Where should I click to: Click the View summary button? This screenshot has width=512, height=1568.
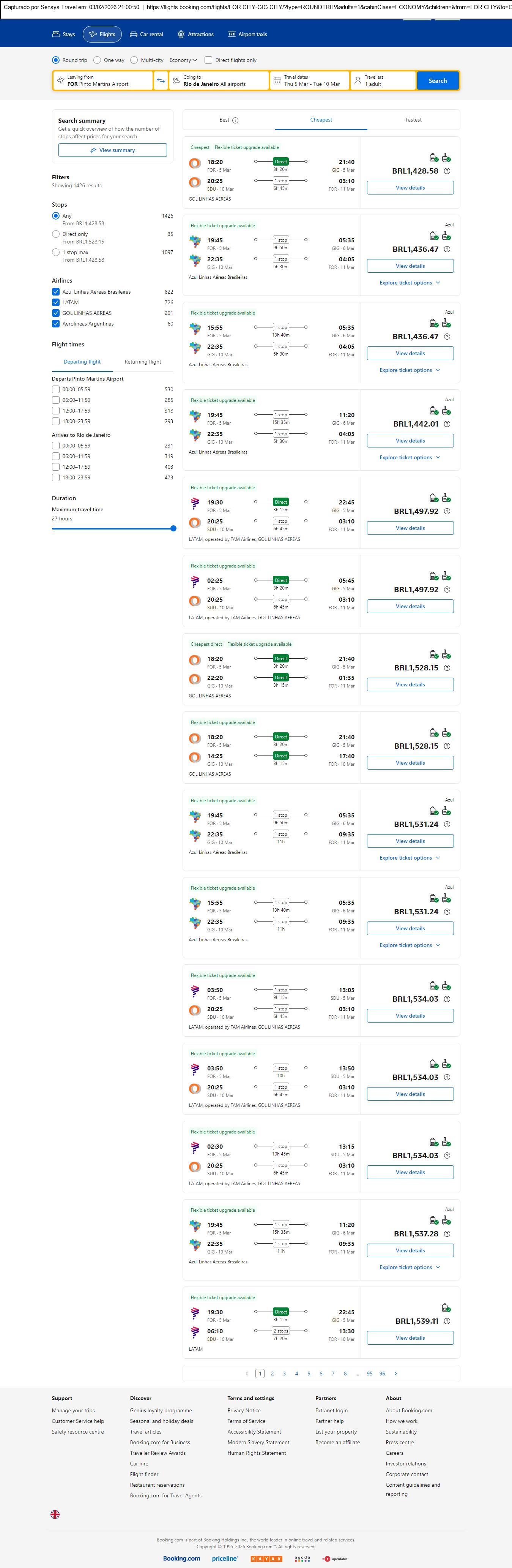[112, 150]
